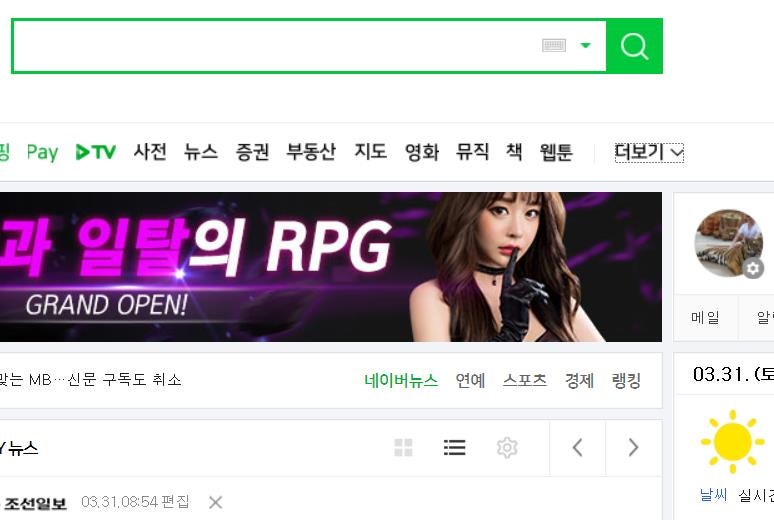The width and height of the screenshot is (774, 520).
Task: Expand the 더보기 more services menu
Action: tap(649, 152)
